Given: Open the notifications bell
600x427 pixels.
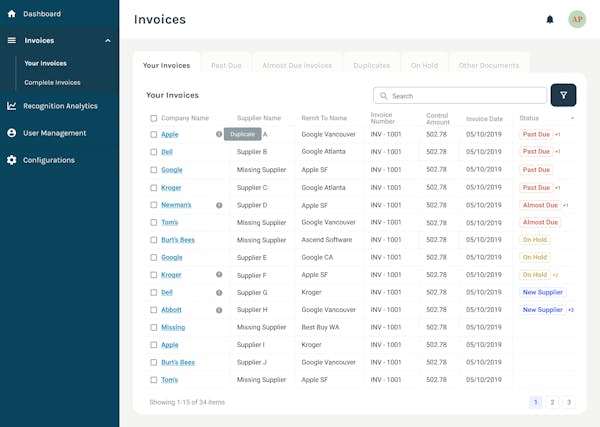Looking at the screenshot, I should coord(550,20).
